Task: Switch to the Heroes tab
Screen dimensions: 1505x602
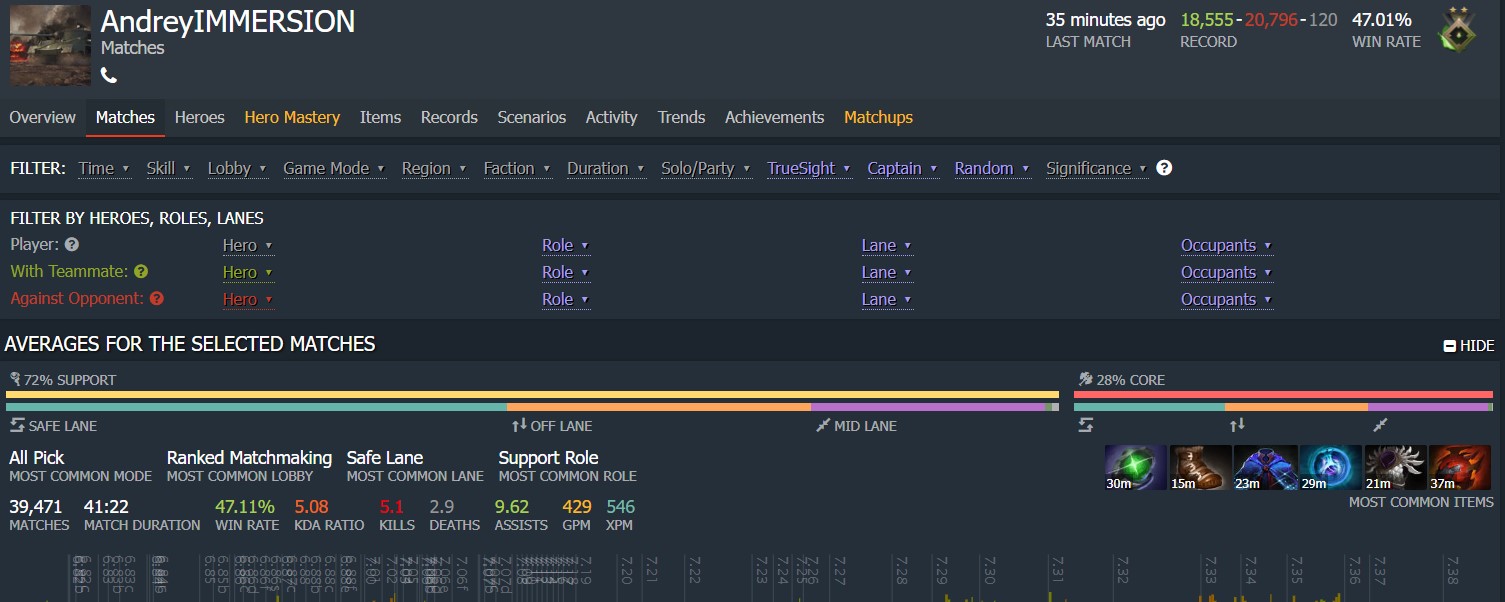Action: [x=199, y=117]
